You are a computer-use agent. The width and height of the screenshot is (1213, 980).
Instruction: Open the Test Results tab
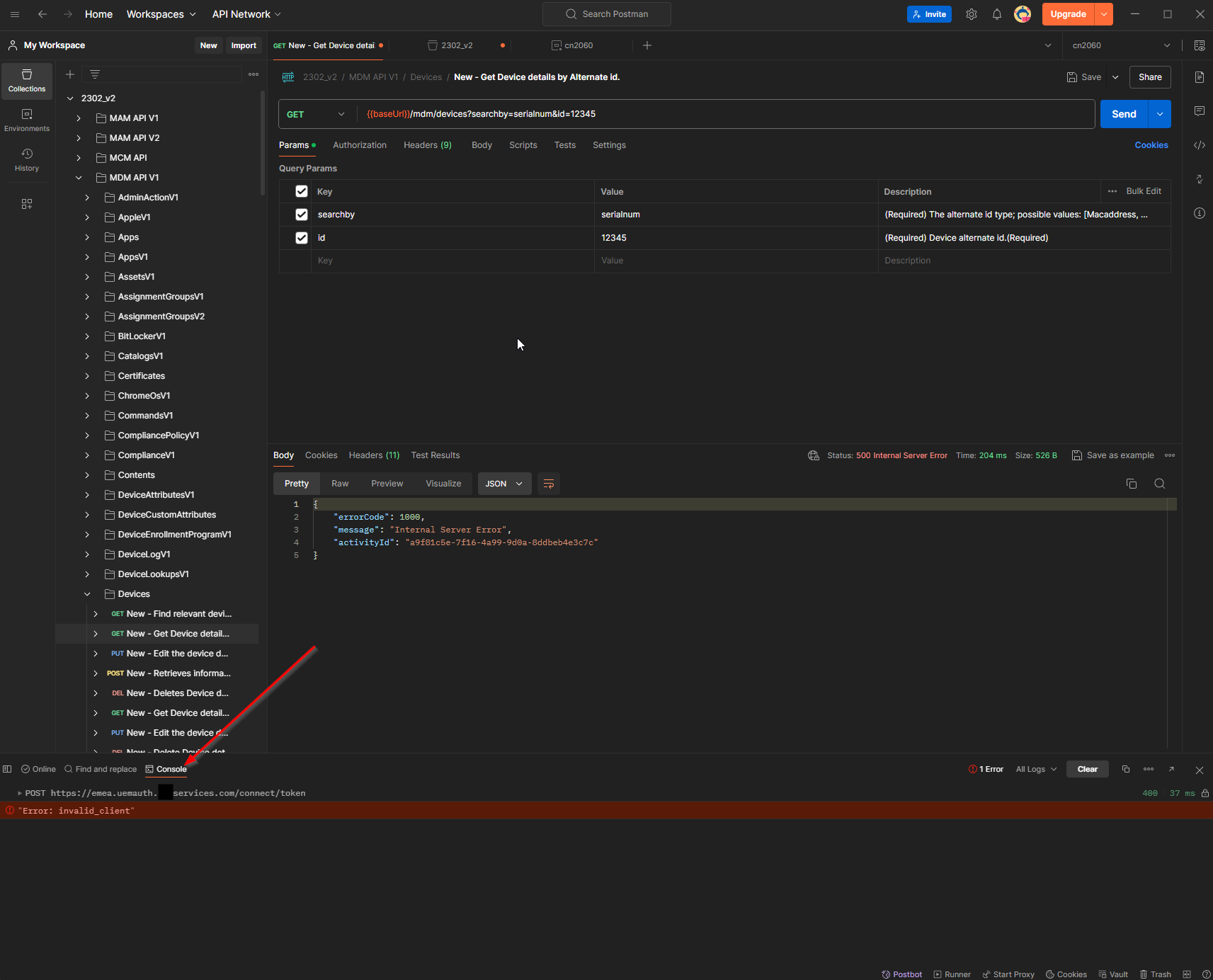pyautogui.click(x=435, y=455)
